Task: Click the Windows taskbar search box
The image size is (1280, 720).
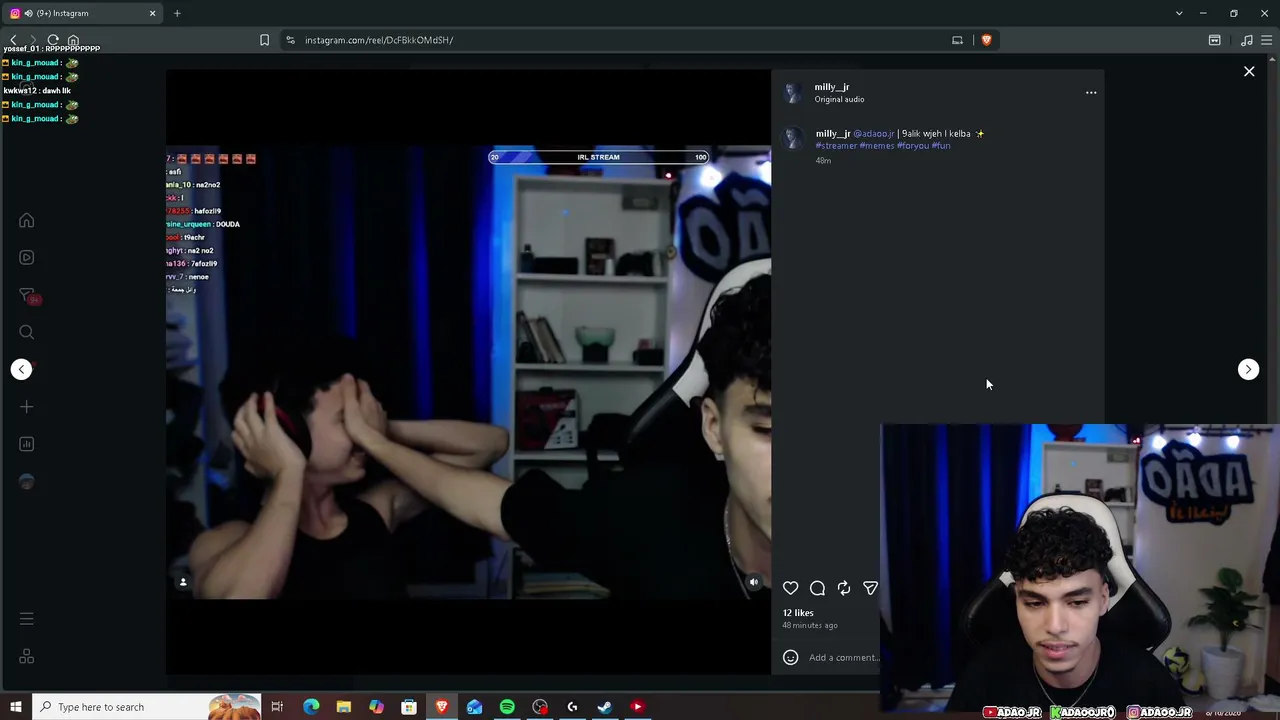Action: coord(146,707)
